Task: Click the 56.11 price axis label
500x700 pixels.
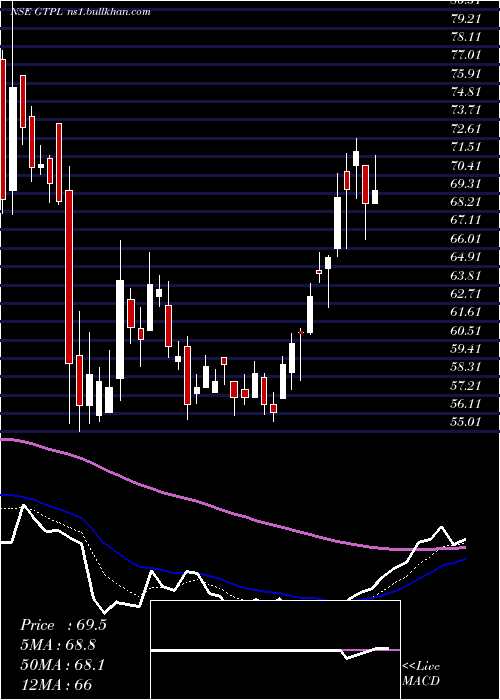Action: pyautogui.click(x=466, y=404)
